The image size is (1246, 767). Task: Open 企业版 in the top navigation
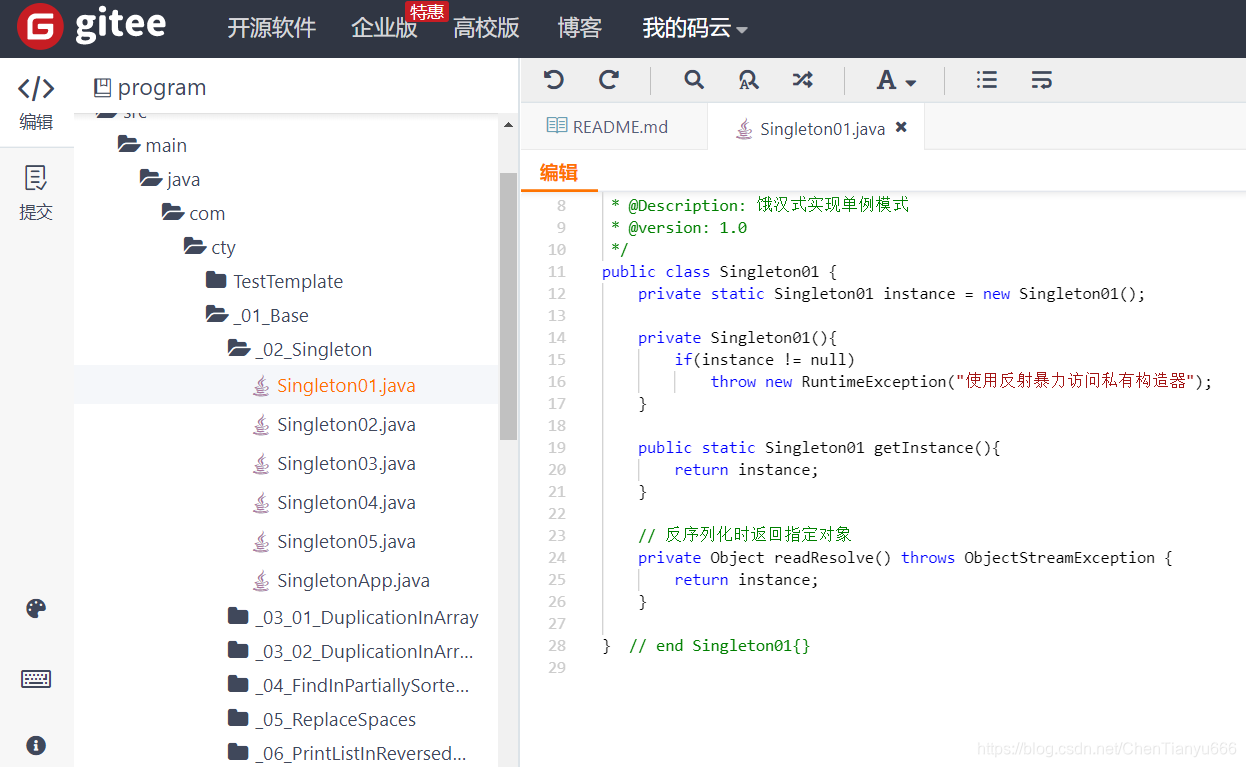pyautogui.click(x=384, y=28)
